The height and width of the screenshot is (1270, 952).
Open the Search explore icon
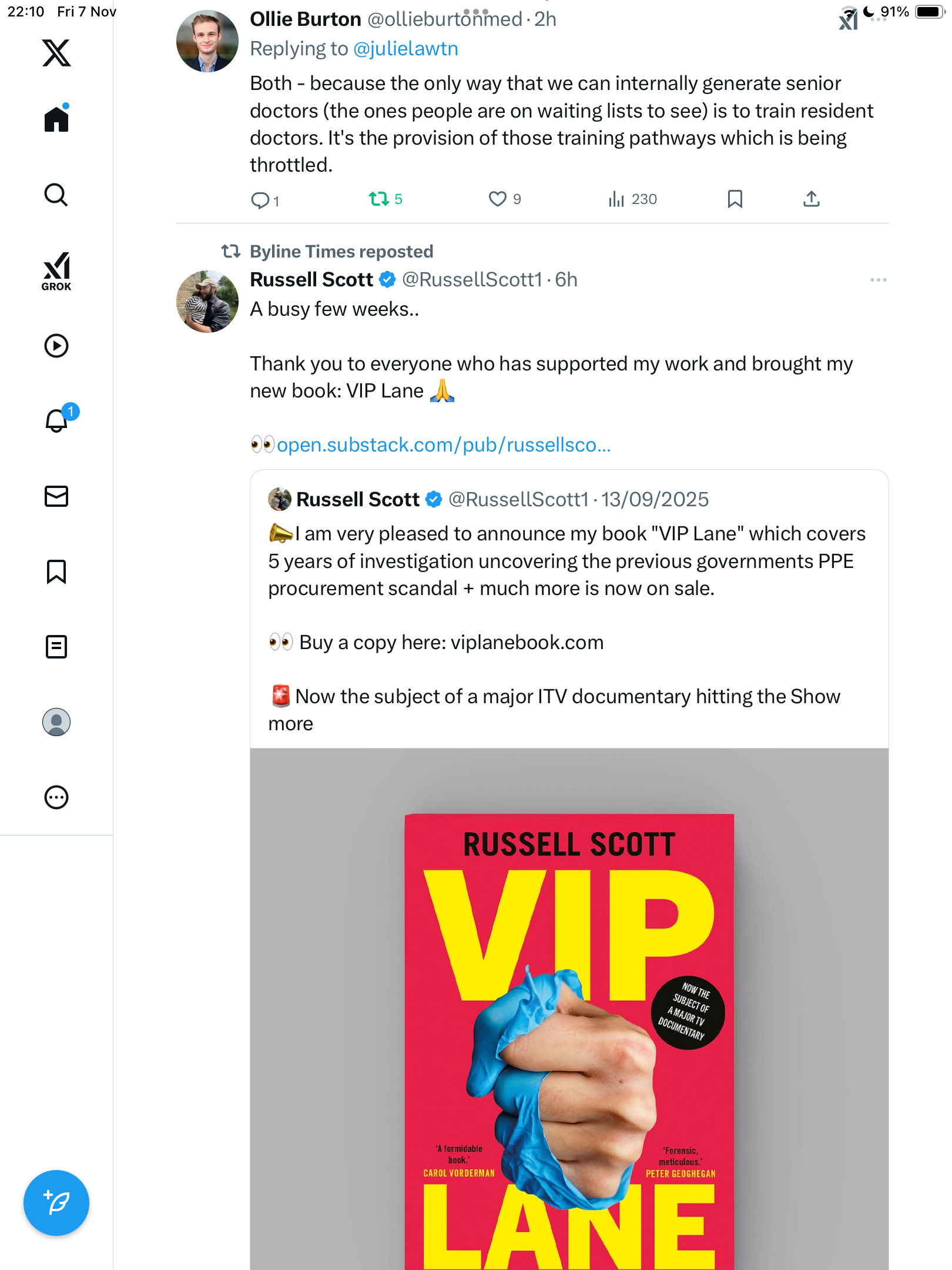[x=56, y=195]
